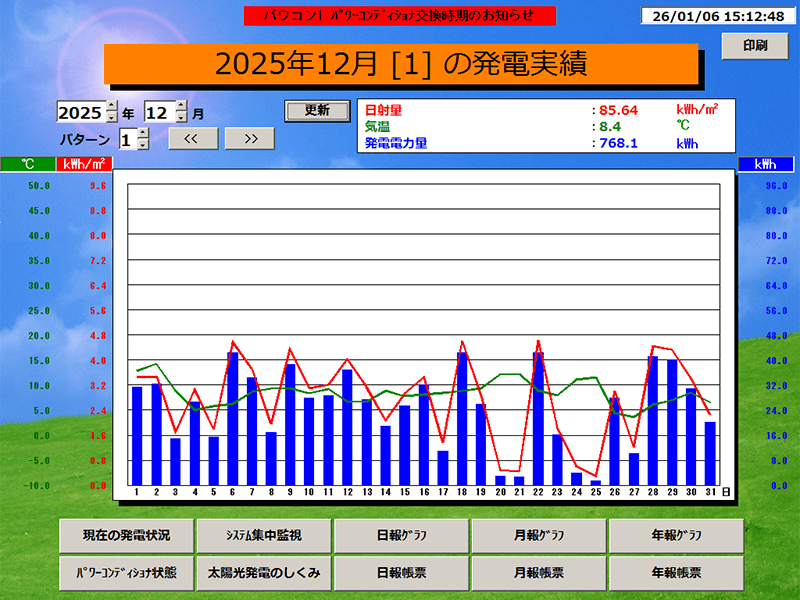This screenshot has width=800, height=600.
Task: Increment the 月 month value upward
Action: pos(181,107)
